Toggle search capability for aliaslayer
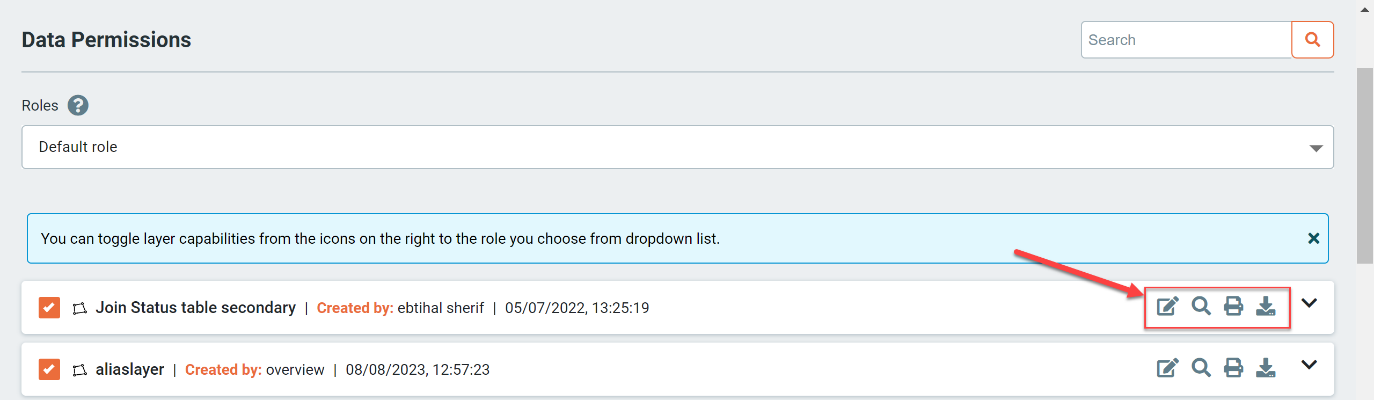Viewport: 1374px width, 400px height. pyautogui.click(x=1201, y=368)
